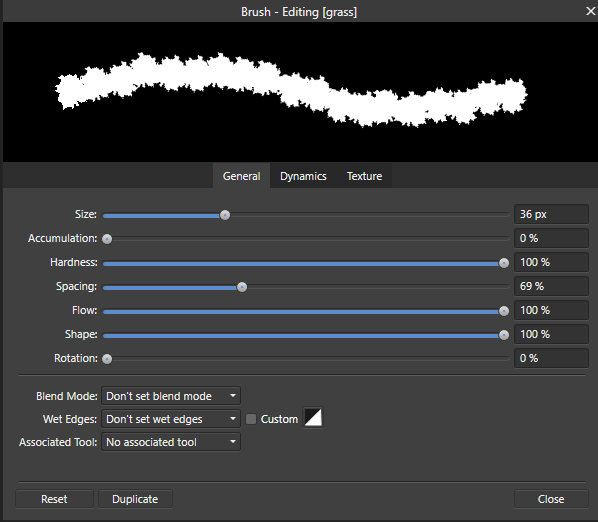Click the Hardness value field
598x522 pixels.
click(x=551, y=262)
